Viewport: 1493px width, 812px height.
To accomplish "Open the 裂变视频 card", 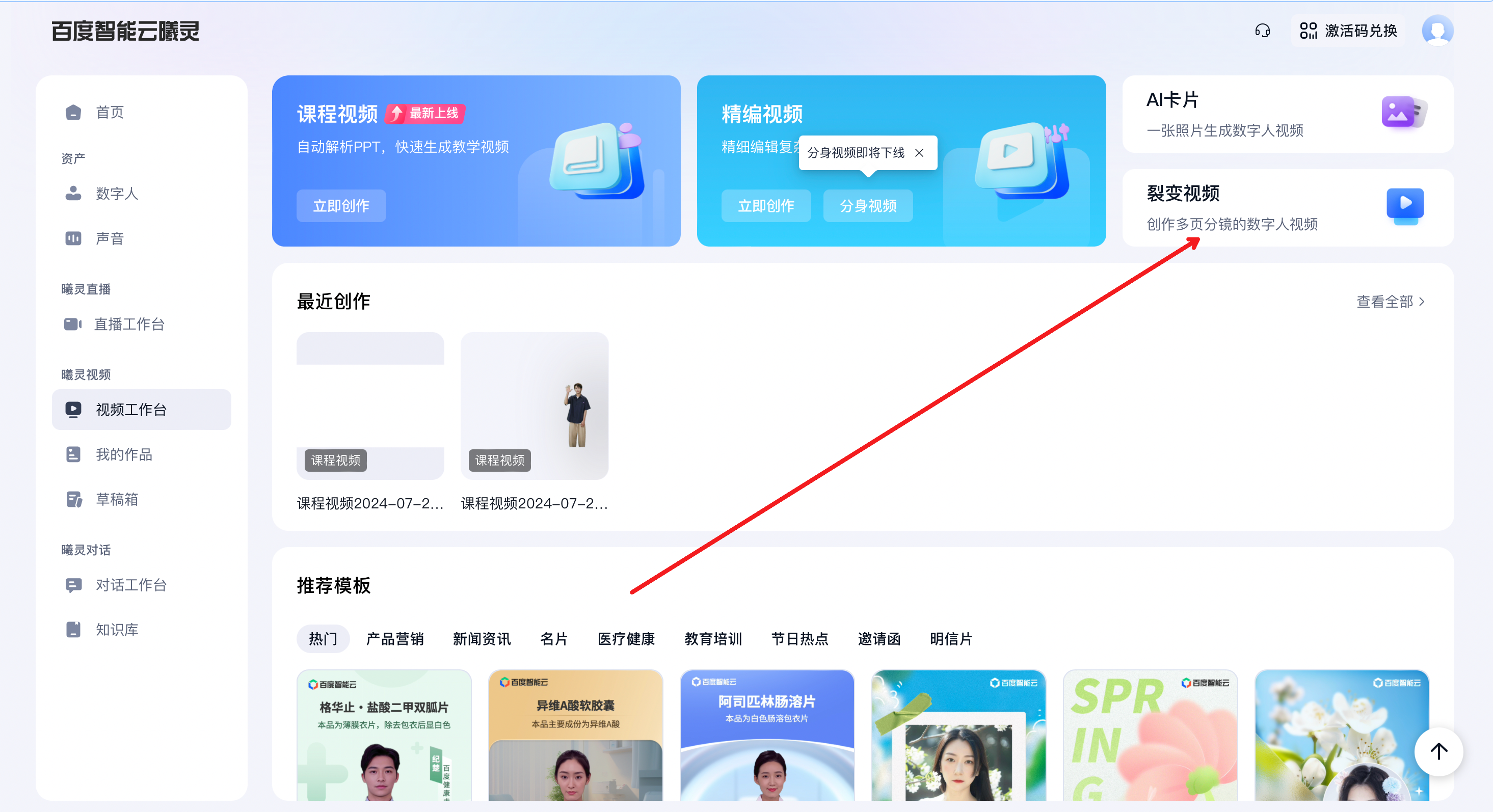I will tap(1288, 207).
